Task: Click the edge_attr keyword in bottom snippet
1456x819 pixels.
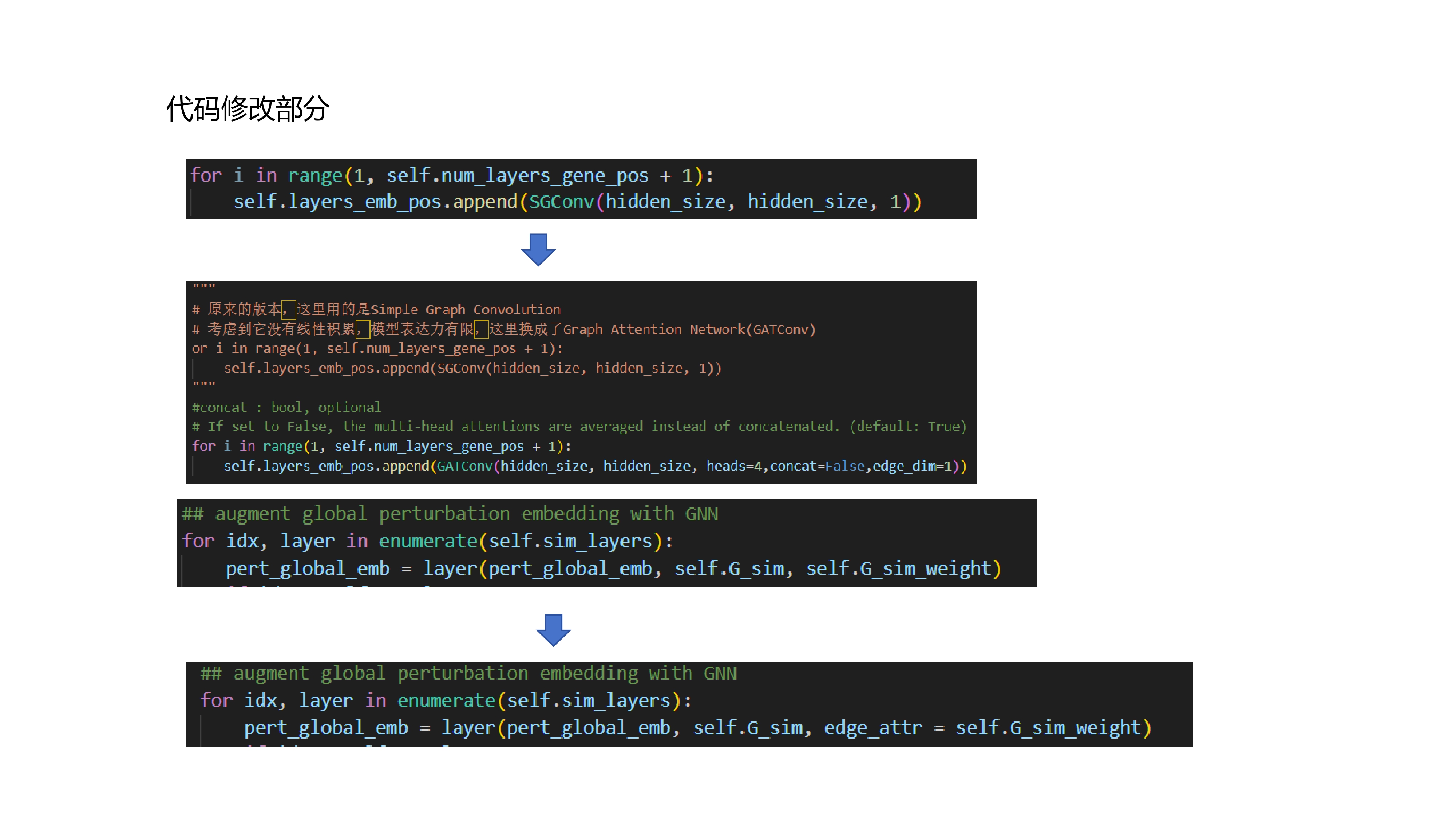Action: 873,728
